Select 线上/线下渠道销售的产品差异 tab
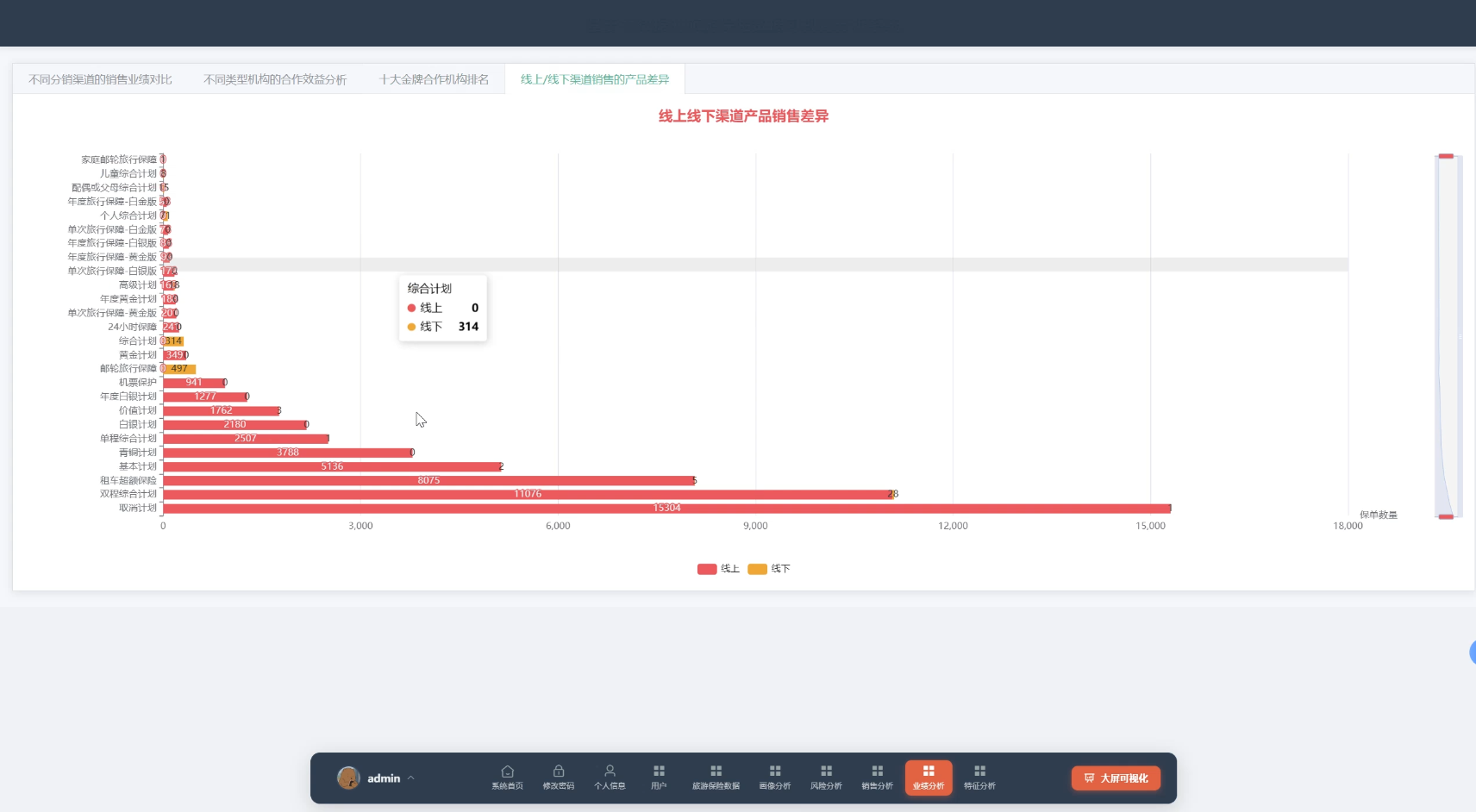This screenshot has height=812, width=1476. [x=595, y=79]
